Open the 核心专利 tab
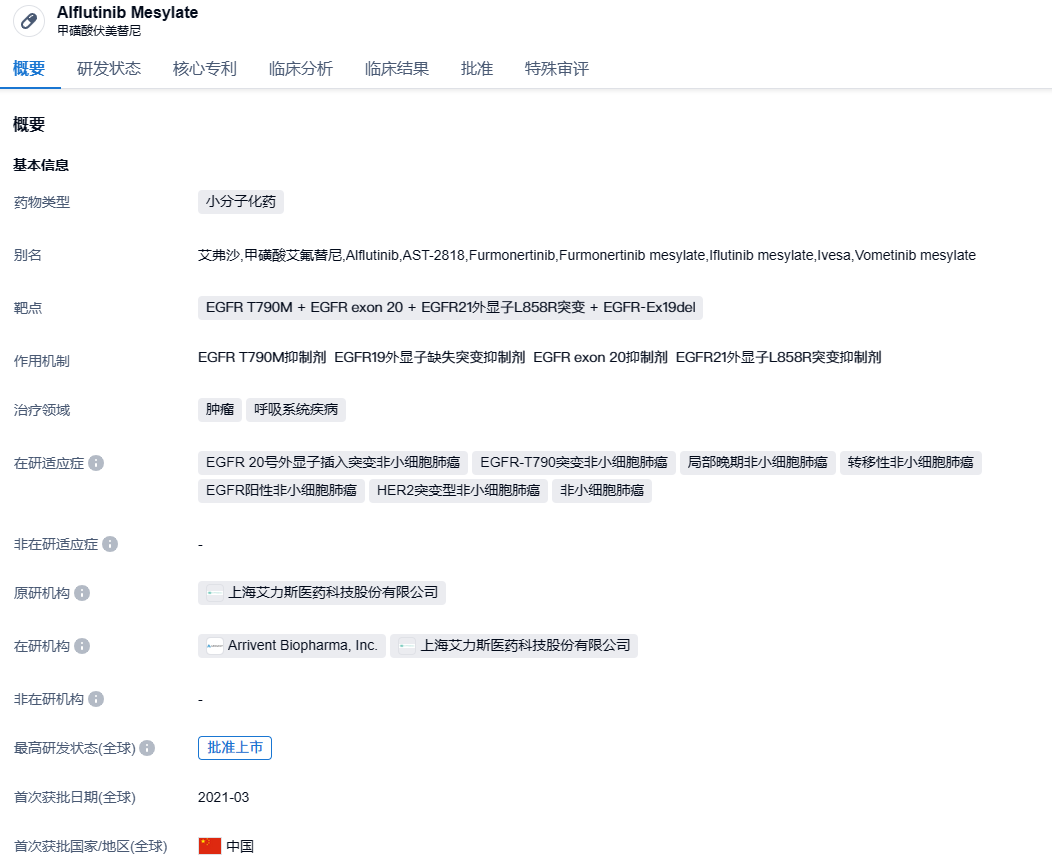This screenshot has height=867, width=1052. 205,69
